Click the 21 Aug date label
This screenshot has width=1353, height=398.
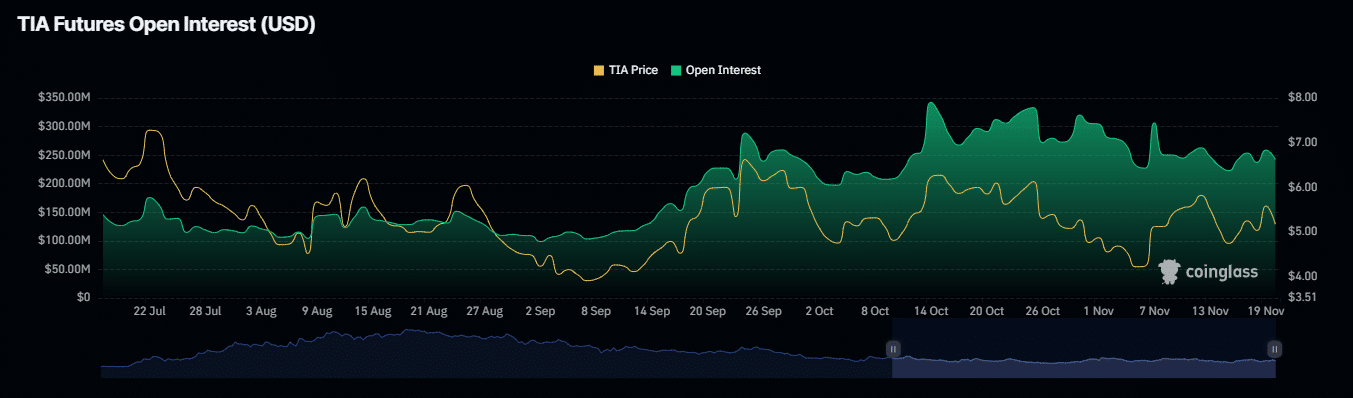429,311
